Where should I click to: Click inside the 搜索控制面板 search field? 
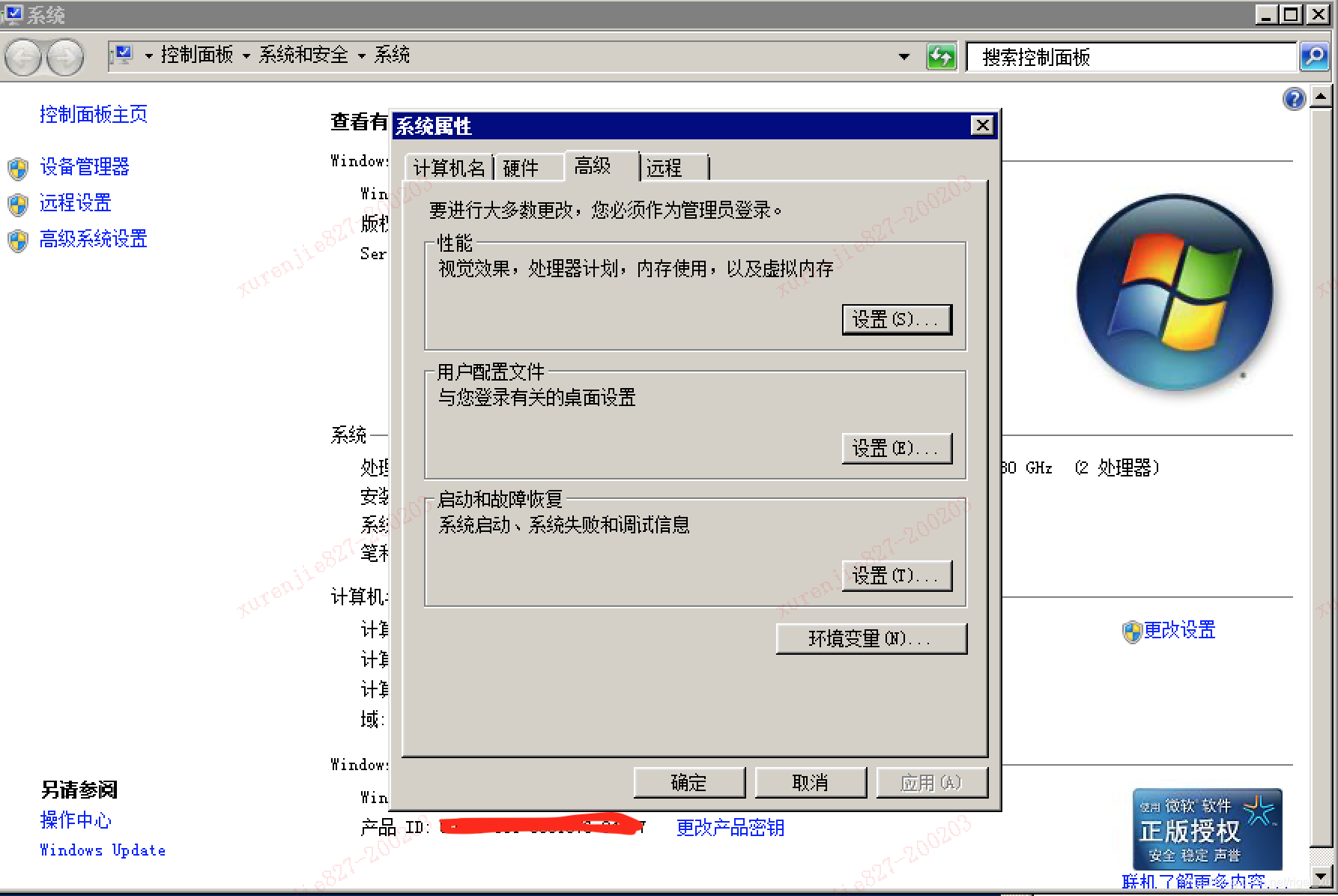(x=1124, y=56)
